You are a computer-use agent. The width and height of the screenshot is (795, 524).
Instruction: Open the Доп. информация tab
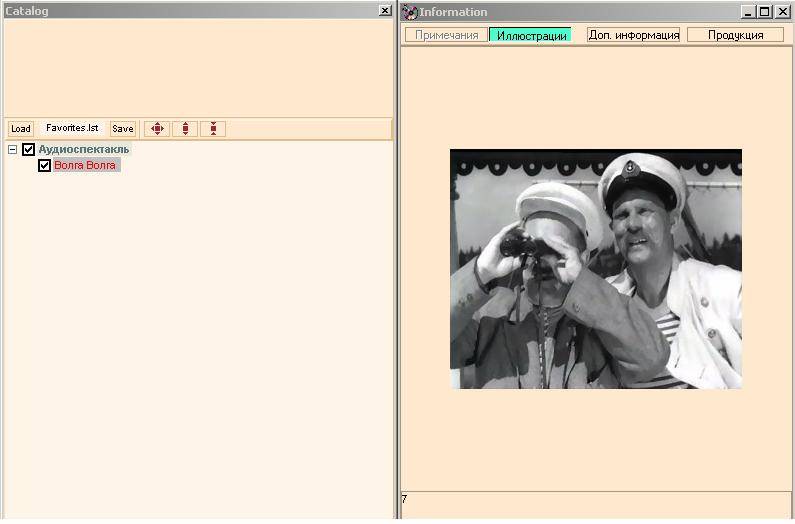633,35
